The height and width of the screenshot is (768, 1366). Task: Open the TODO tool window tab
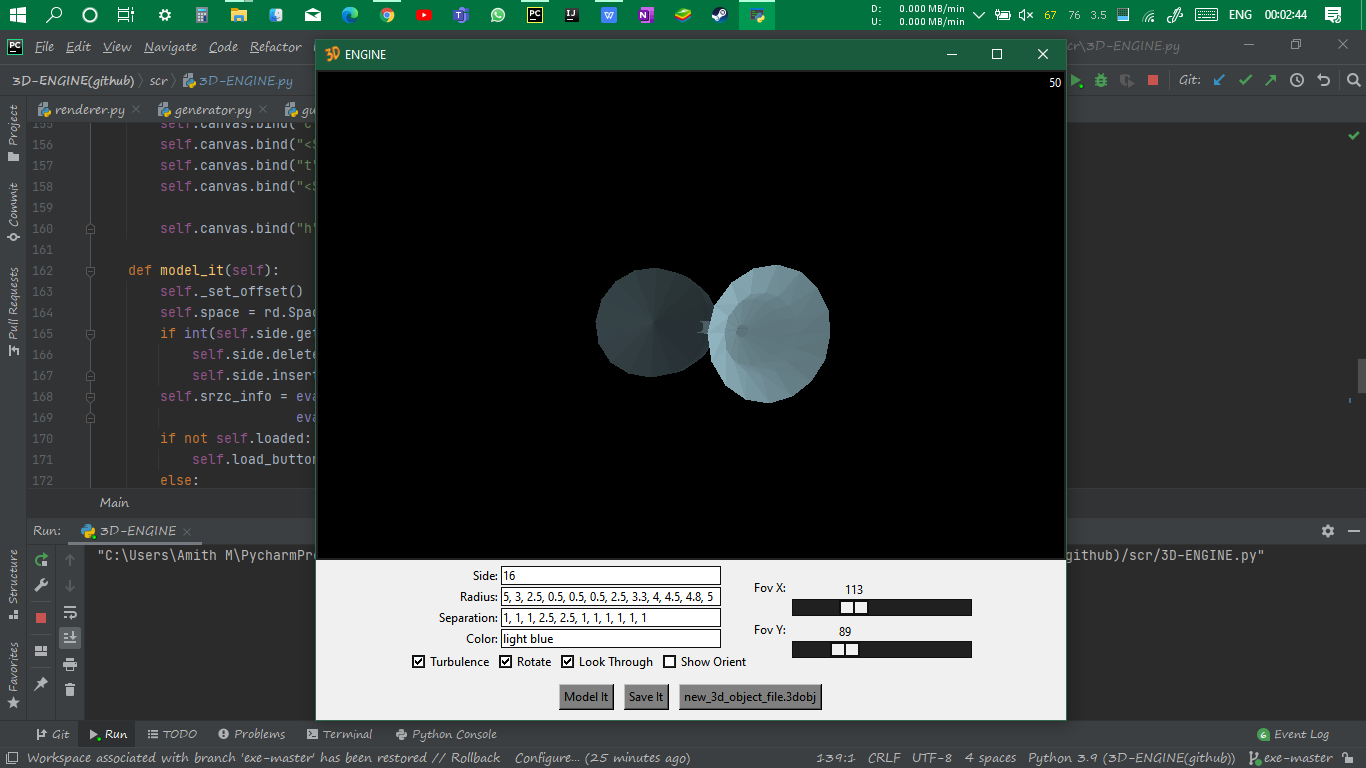coord(172,734)
